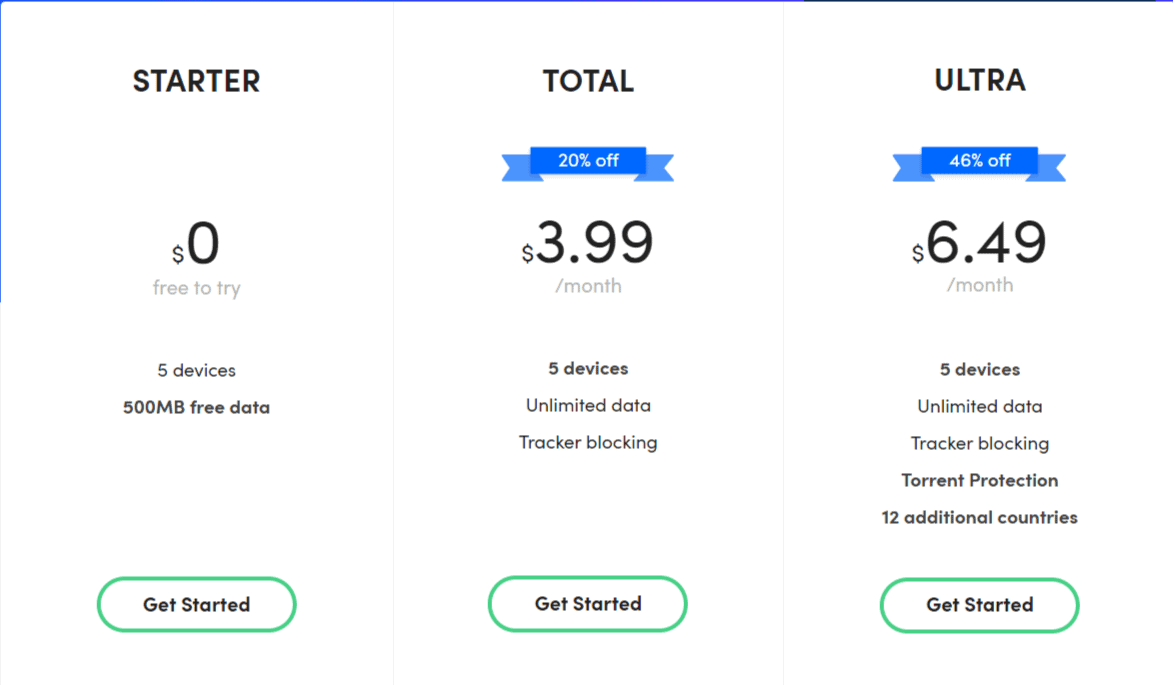Click Torrent Protection feature in Ultra plan
This screenshot has width=1173, height=685.
pos(980,480)
